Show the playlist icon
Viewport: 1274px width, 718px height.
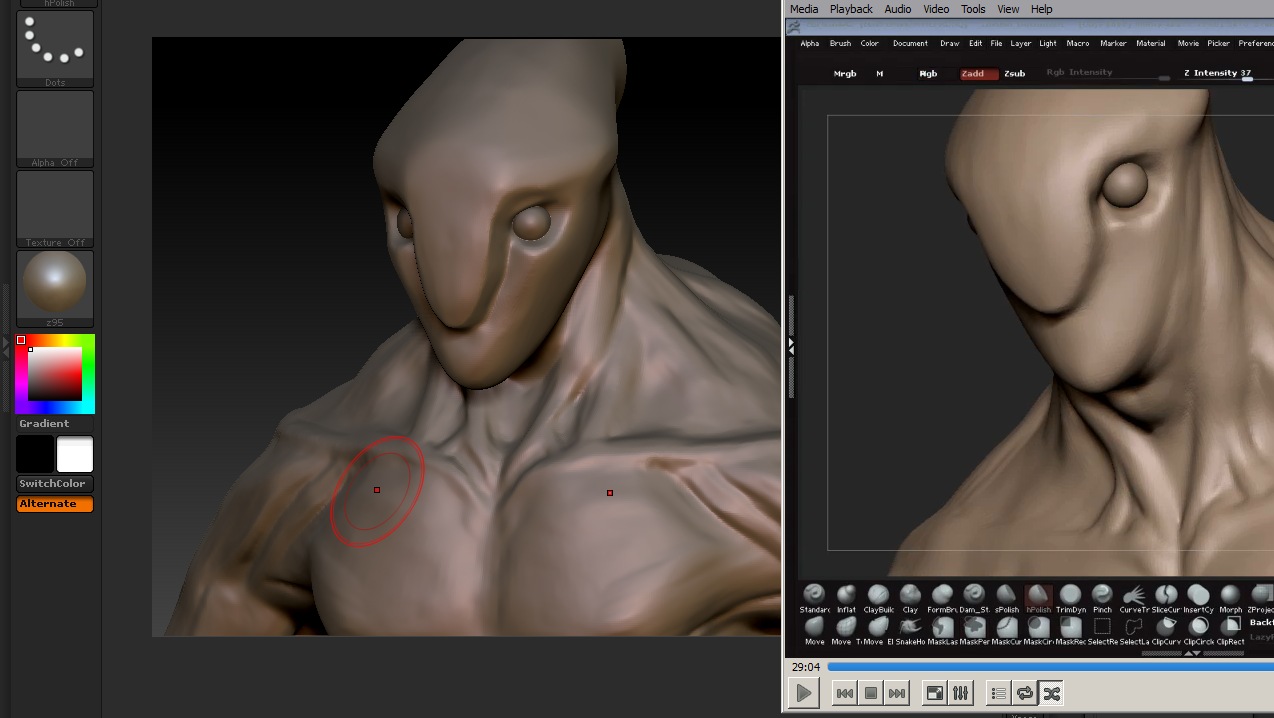coord(998,693)
